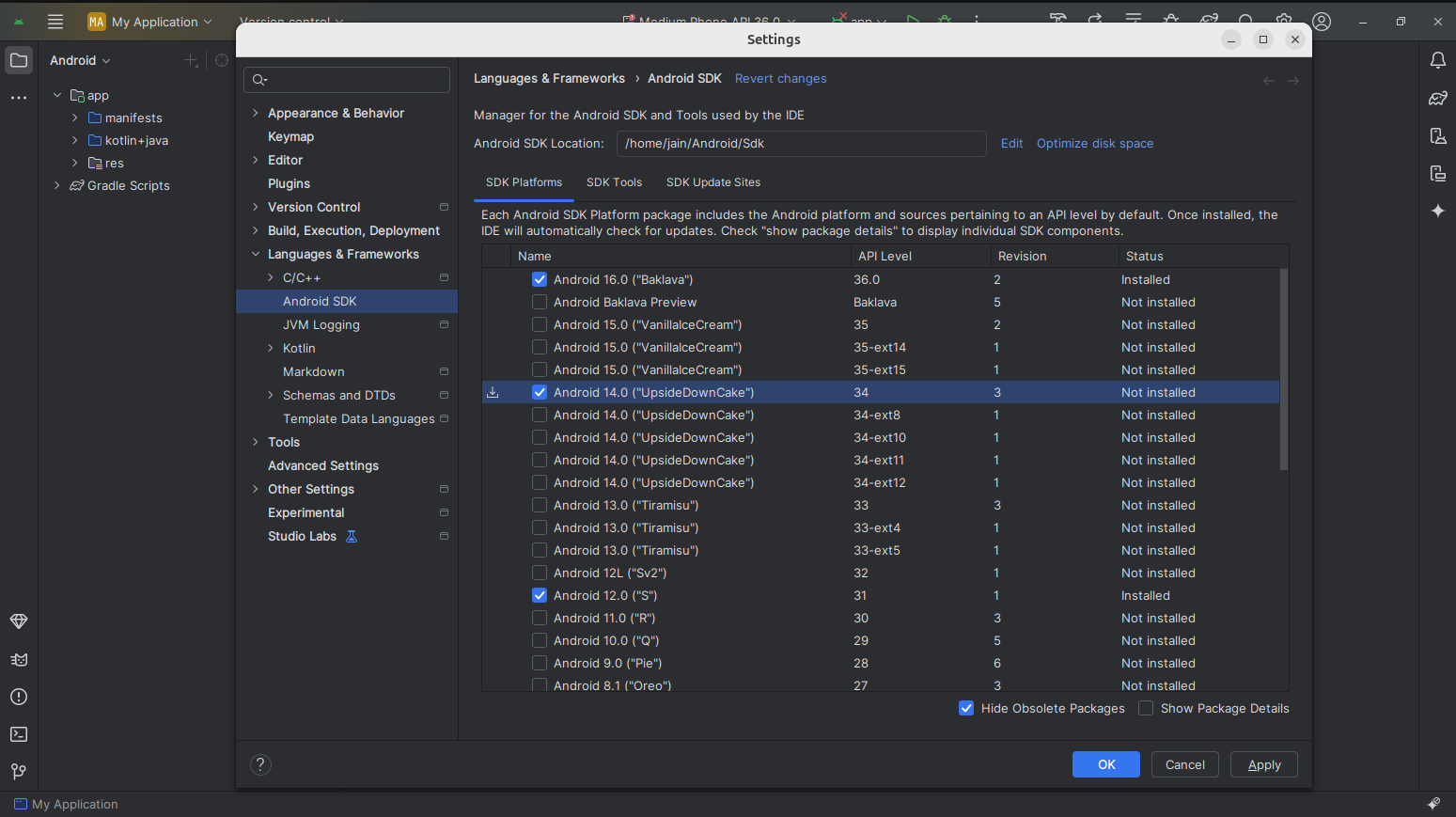Open the Android project view dropdown
This screenshot has height=817, width=1456.
(80, 60)
